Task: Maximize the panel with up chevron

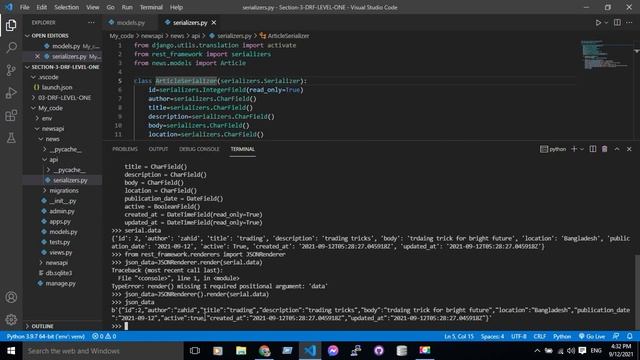Action: 617,149
